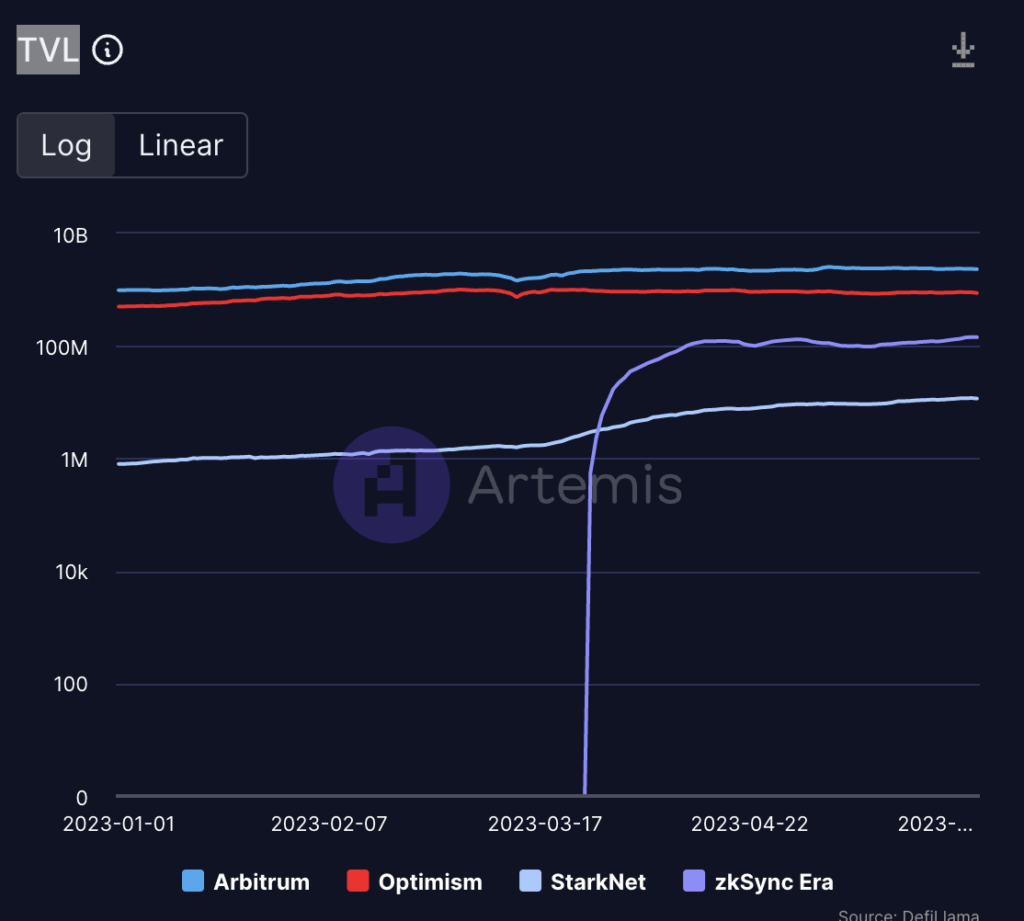Viewport: 1024px width, 921px height.
Task: Click the 2023-01-01 date label
Action: coord(119,824)
